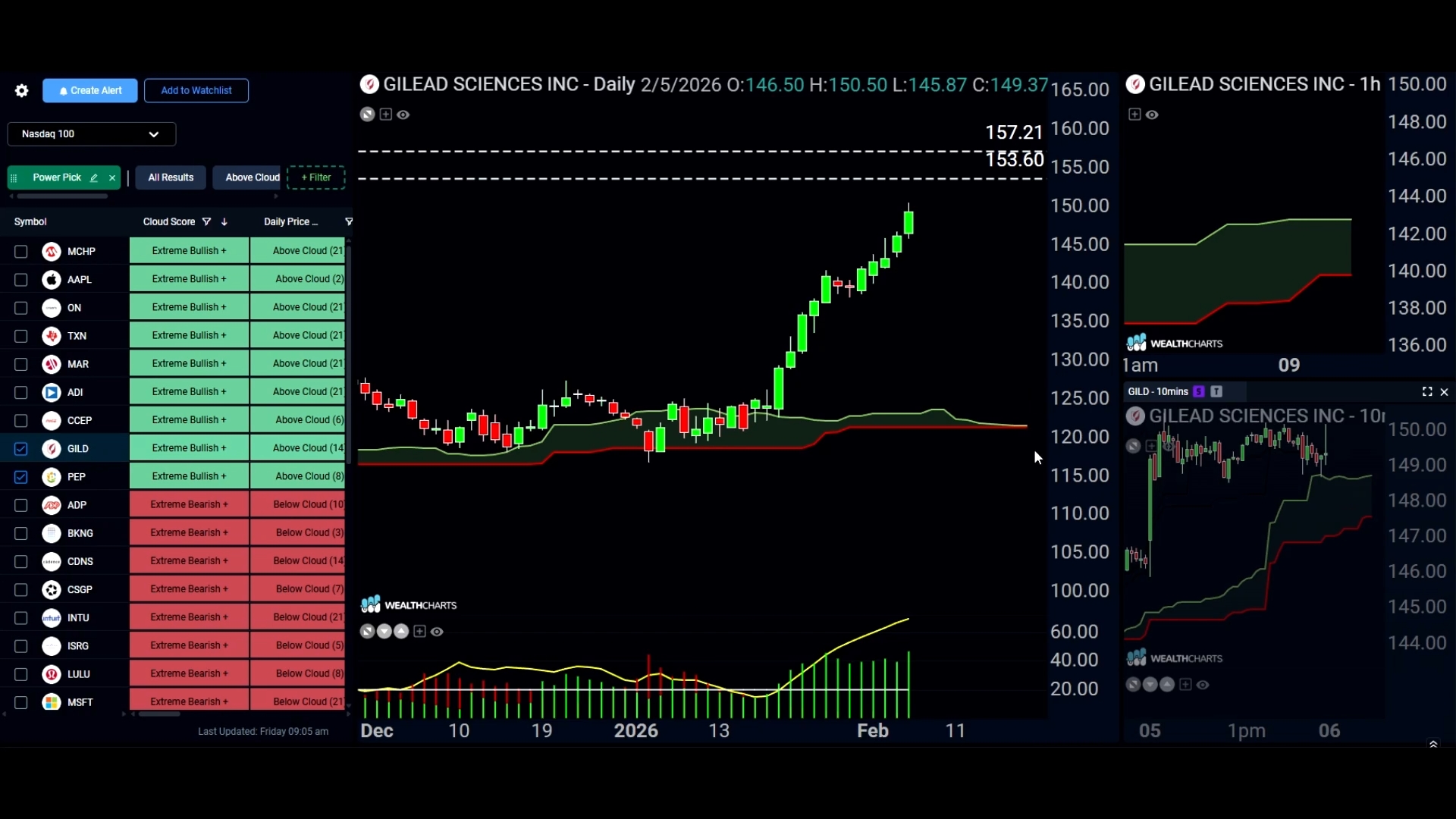Check the AAPL checkbox
This screenshot has width=1456, height=819.
[20, 280]
